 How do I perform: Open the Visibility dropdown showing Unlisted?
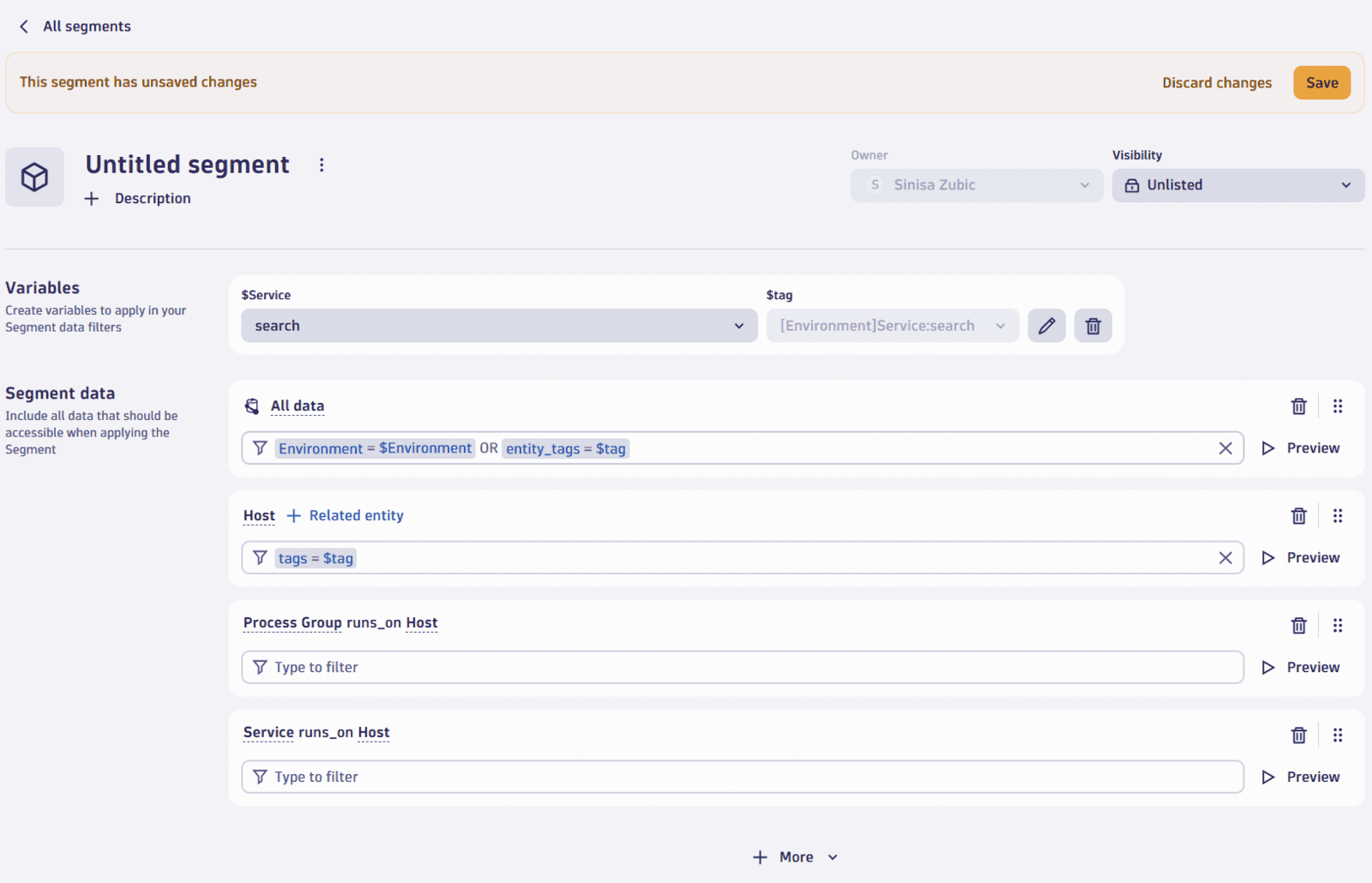(1237, 185)
